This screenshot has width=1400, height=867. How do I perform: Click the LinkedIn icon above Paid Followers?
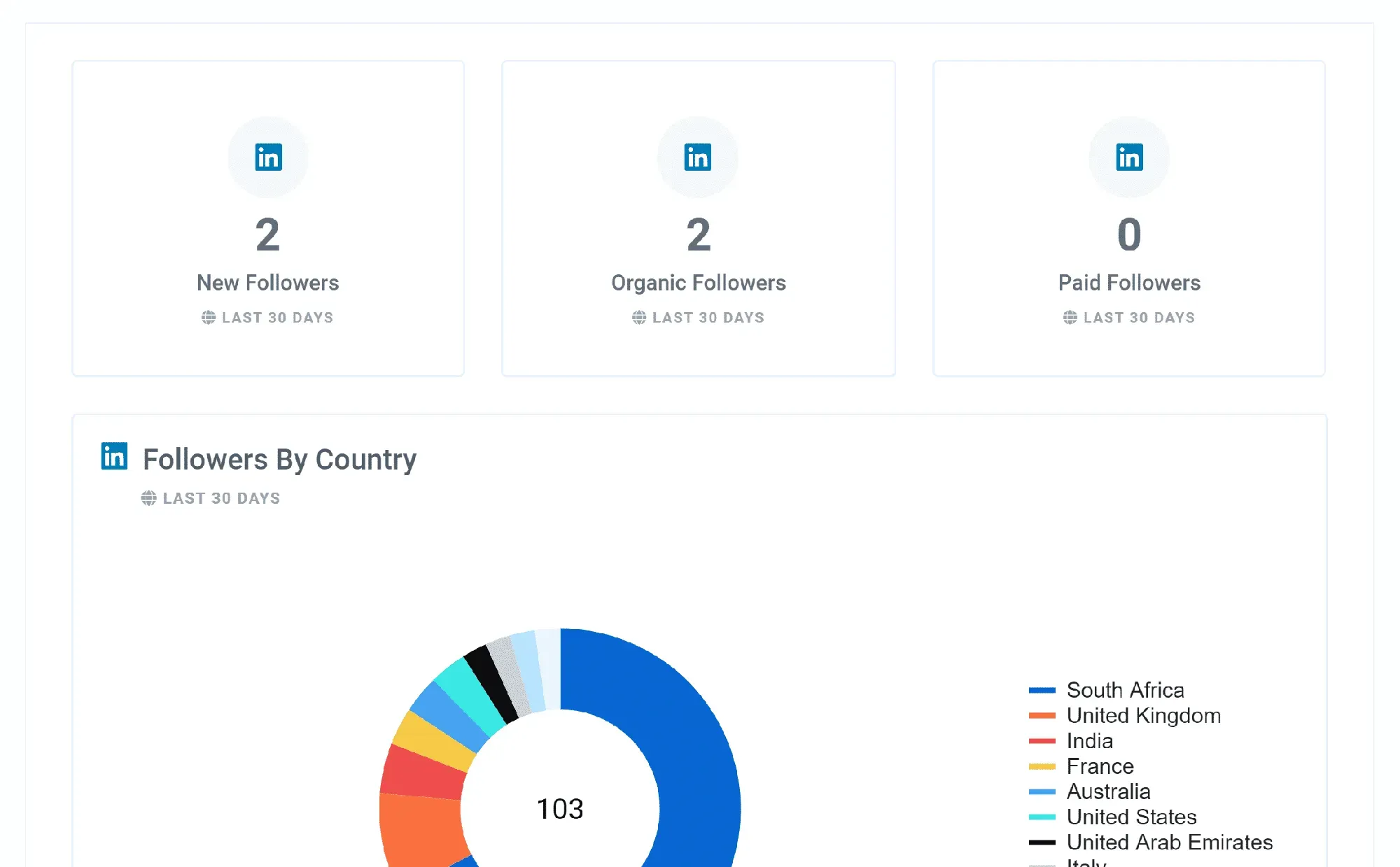1129,157
